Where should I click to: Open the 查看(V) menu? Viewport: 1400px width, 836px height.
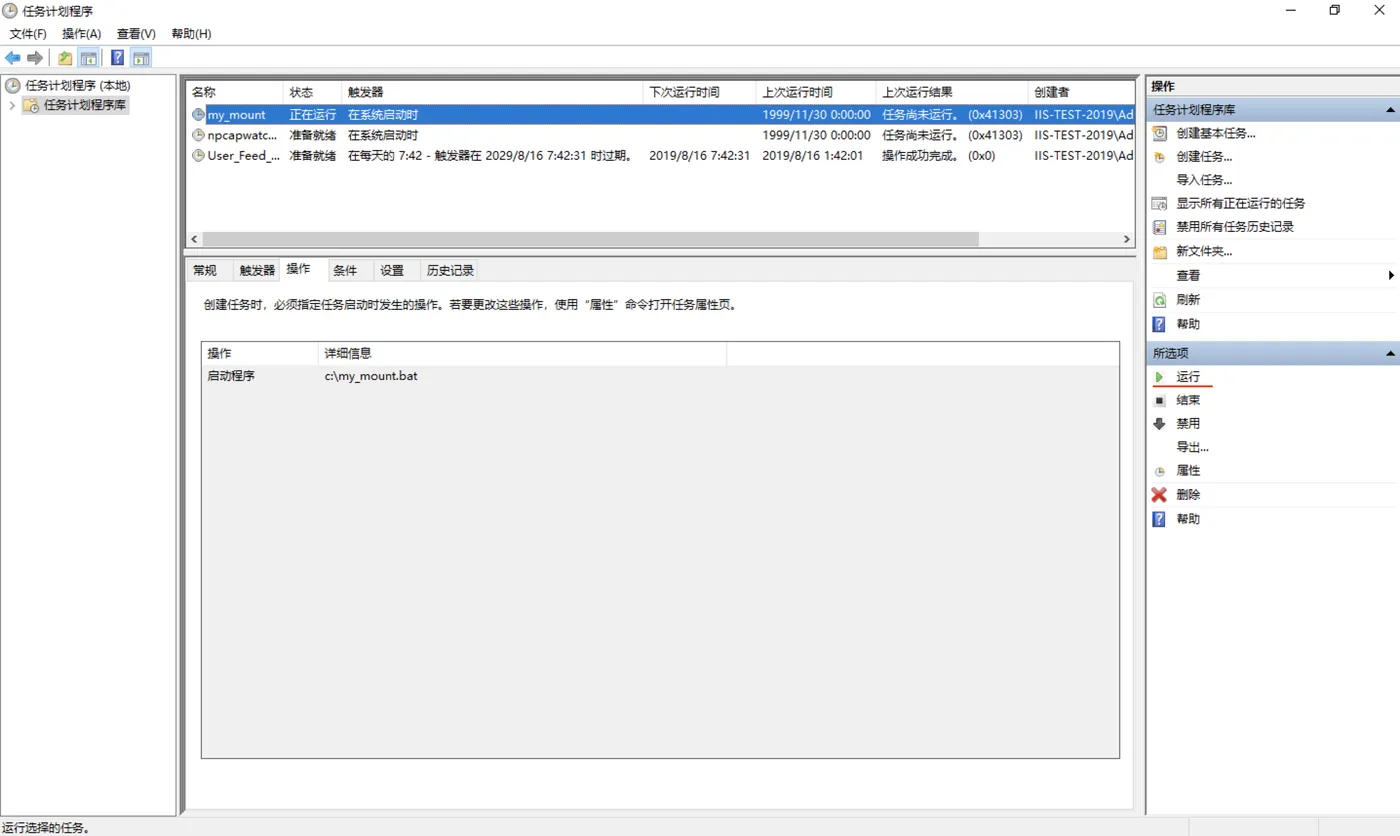(x=136, y=34)
